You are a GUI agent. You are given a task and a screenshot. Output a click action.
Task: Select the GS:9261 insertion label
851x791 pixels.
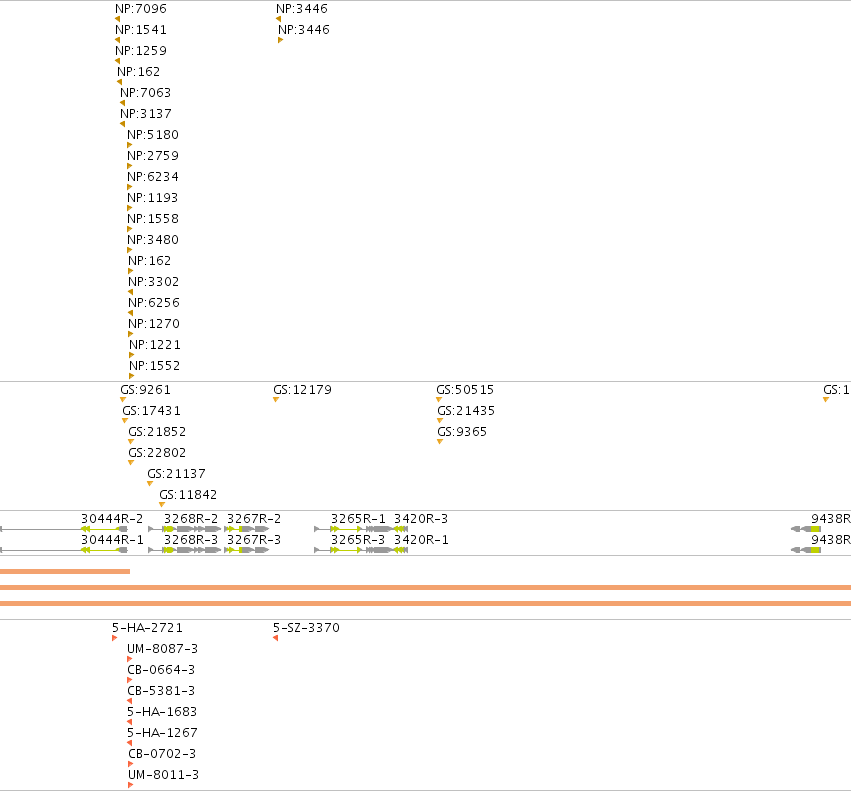(x=145, y=390)
